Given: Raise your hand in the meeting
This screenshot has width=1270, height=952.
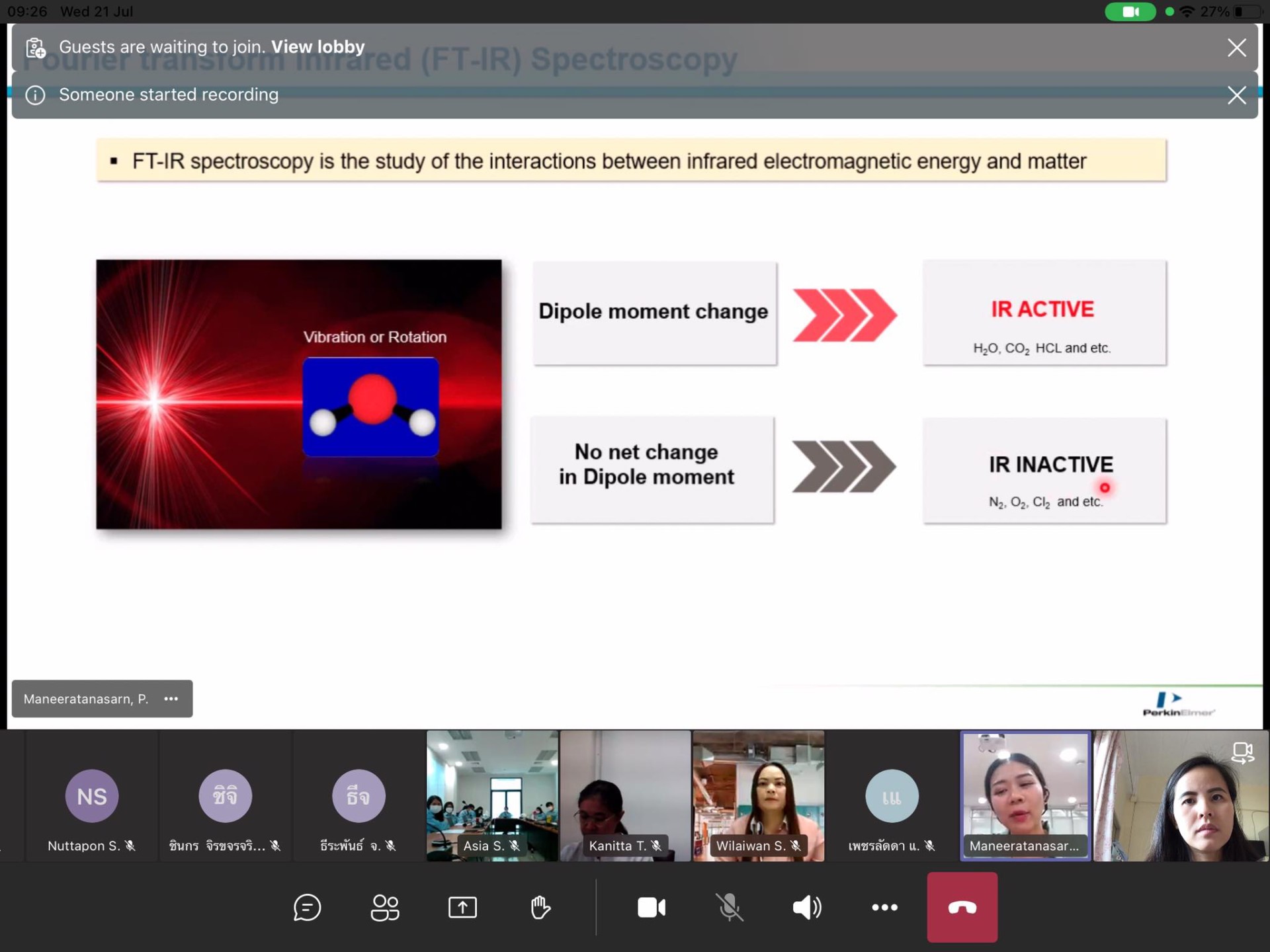Looking at the screenshot, I should pos(540,907).
